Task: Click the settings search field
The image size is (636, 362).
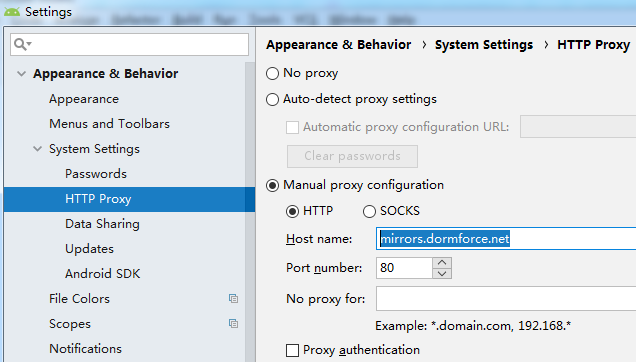Action: coord(129,44)
